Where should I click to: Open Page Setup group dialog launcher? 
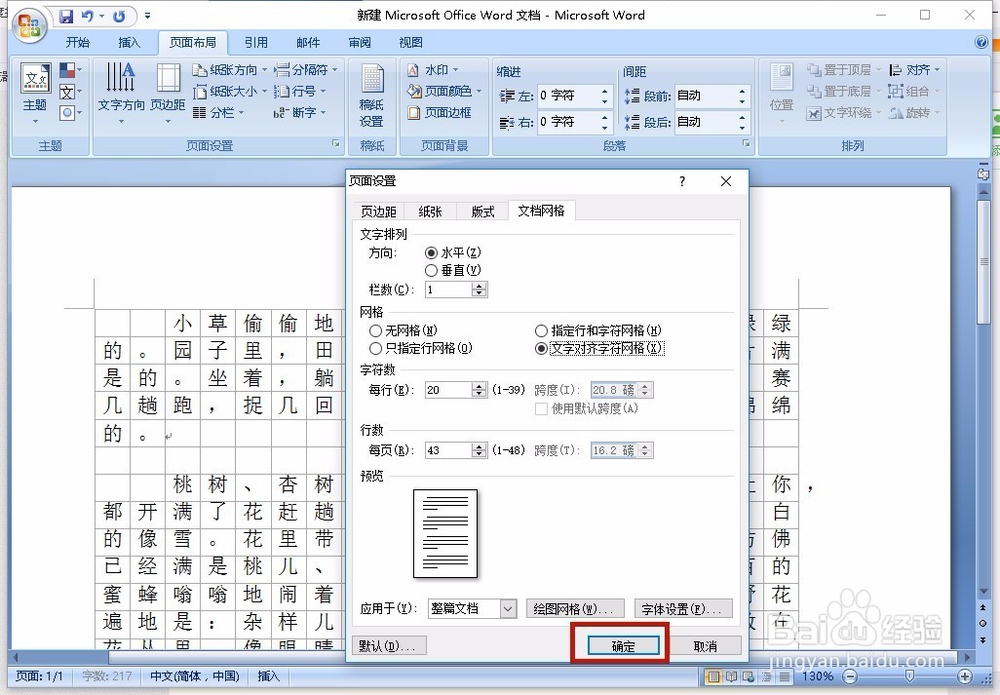[335, 144]
